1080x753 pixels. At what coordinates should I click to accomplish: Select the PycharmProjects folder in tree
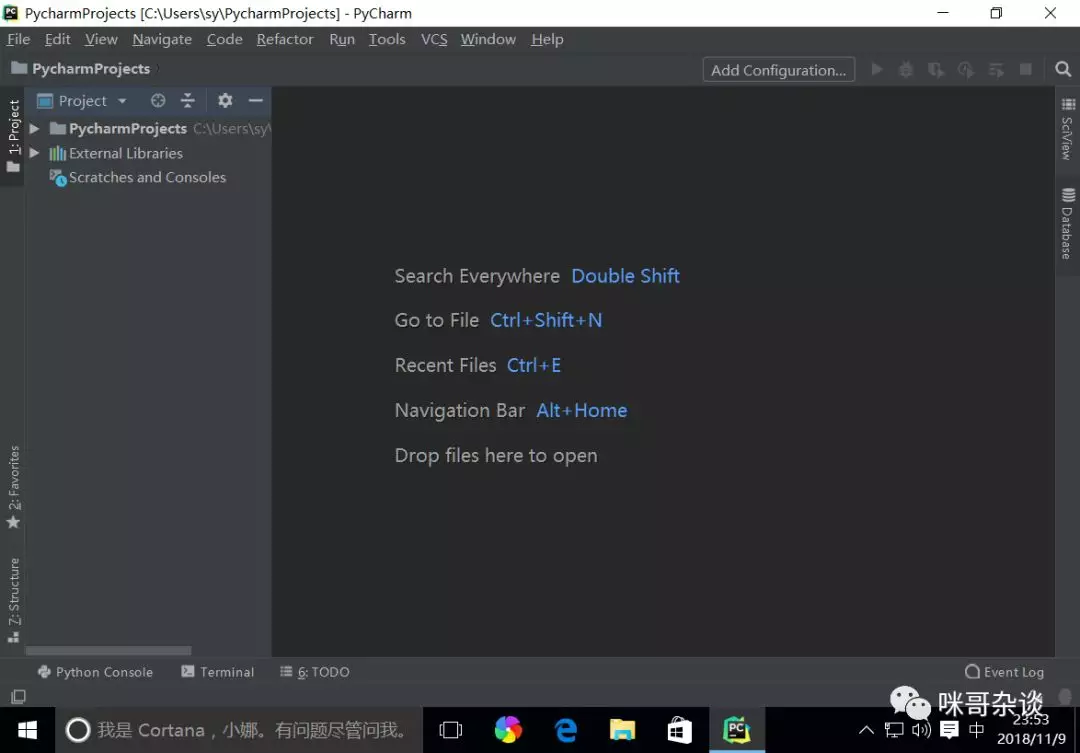[x=127, y=129]
